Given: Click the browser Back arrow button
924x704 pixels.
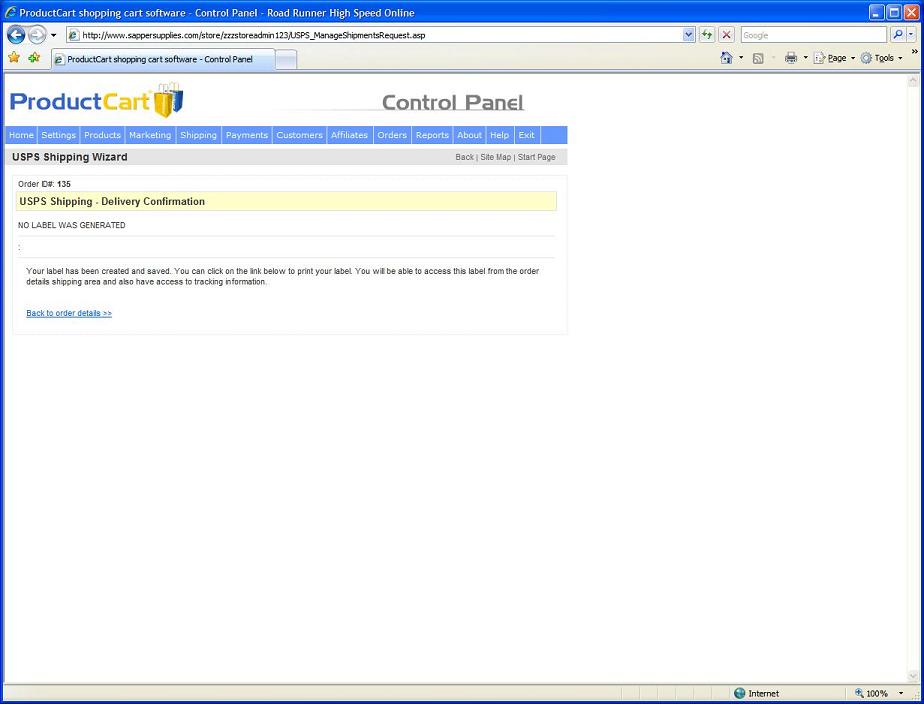Looking at the screenshot, I should 16,35.
